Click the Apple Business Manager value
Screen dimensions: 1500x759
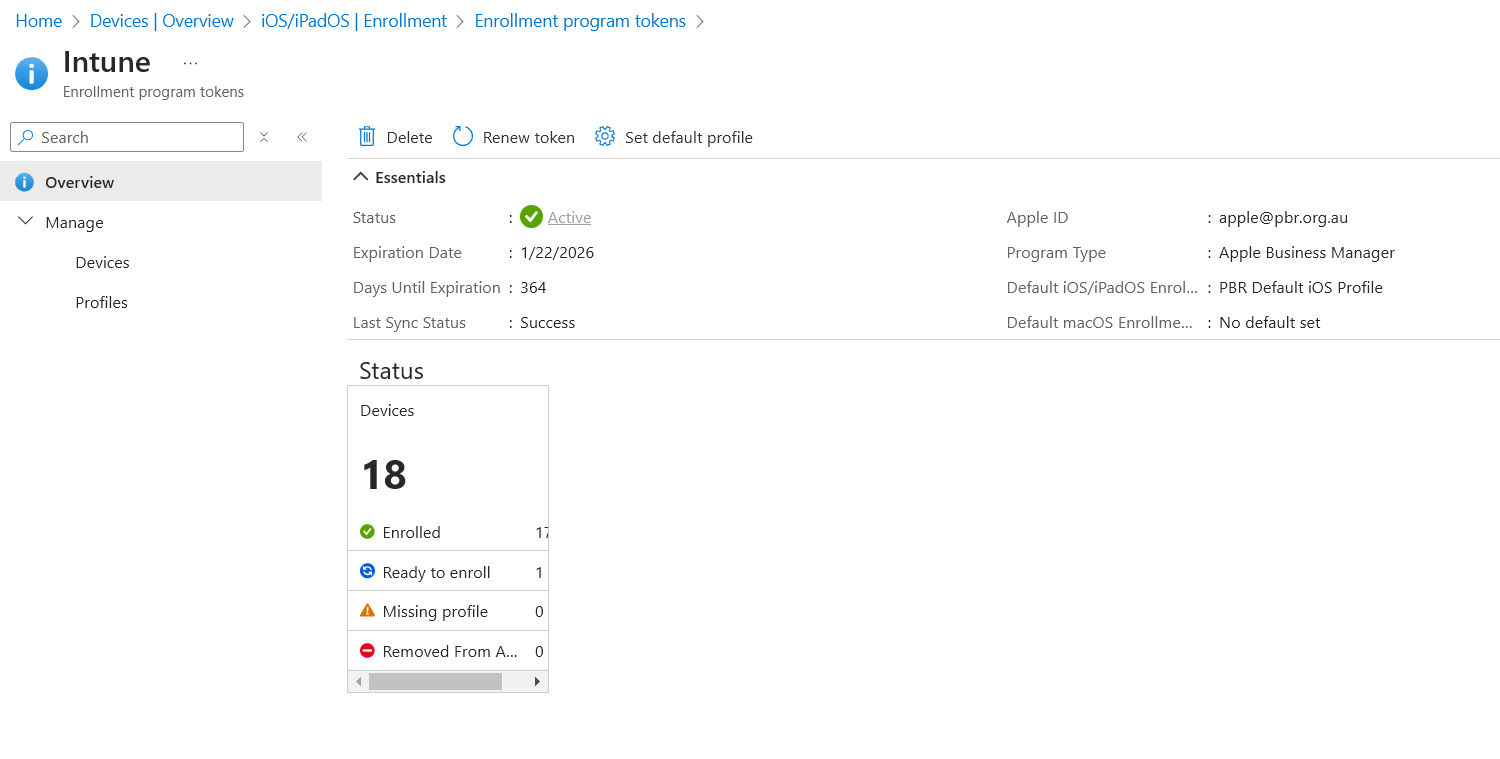click(x=1306, y=252)
